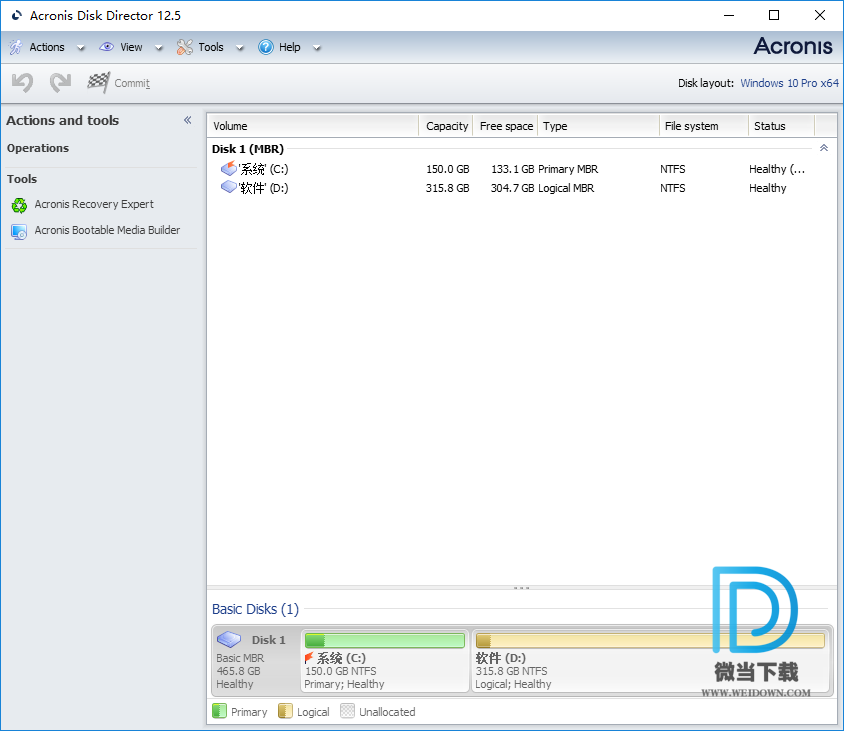The height and width of the screenshot is (731, 844).
Task: Open the Actions menu
Action: coord(47,47)
